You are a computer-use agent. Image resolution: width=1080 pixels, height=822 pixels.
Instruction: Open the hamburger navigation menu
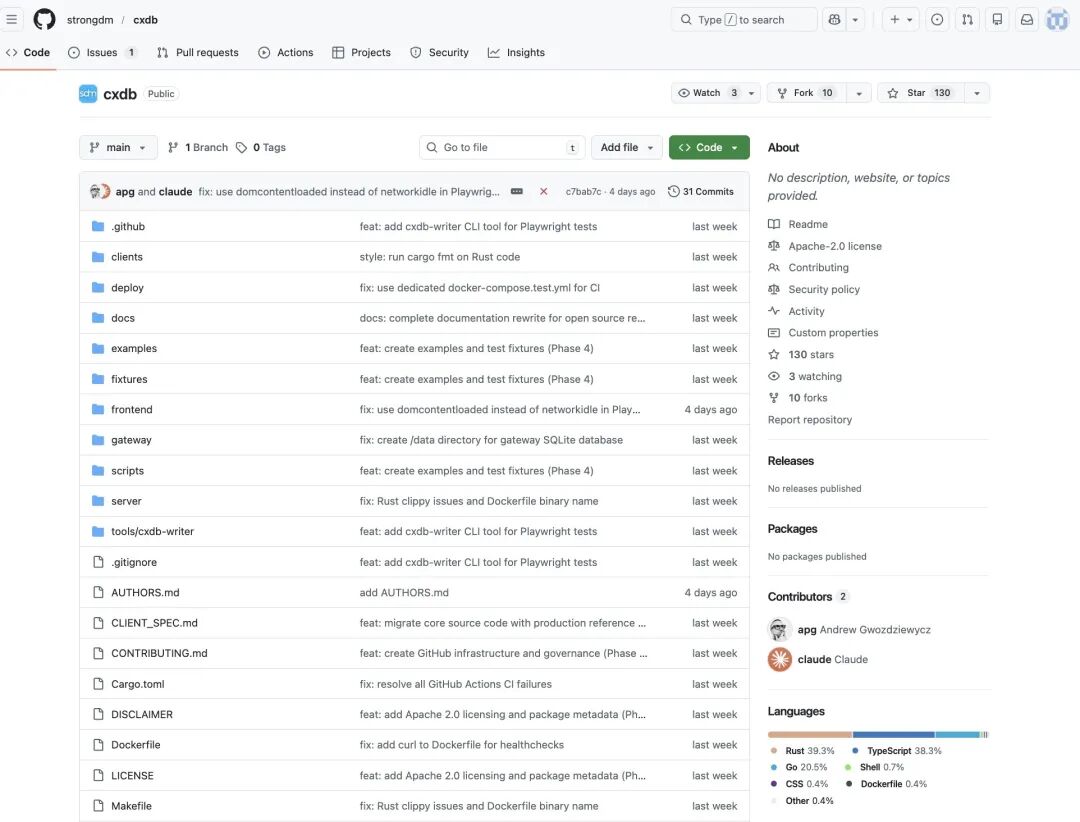(x=13, y=19)
